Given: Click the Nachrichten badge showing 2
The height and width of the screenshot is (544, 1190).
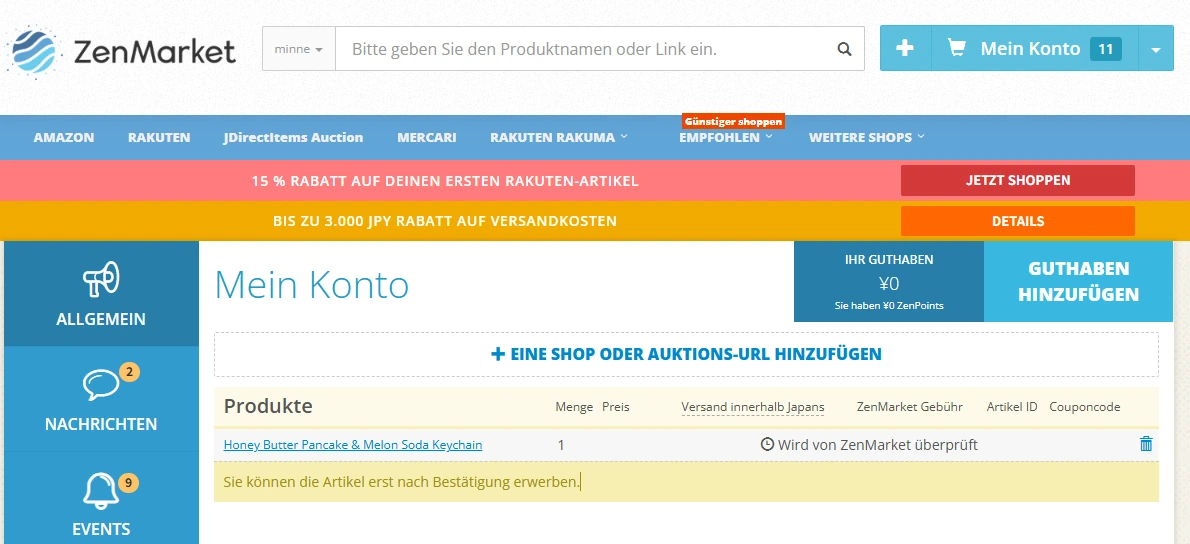Looking at the screenshot, I should click(x=130, y=373).
